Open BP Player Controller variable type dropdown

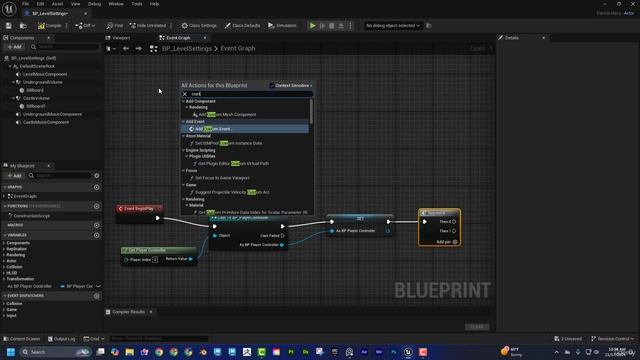pos(80,286)
